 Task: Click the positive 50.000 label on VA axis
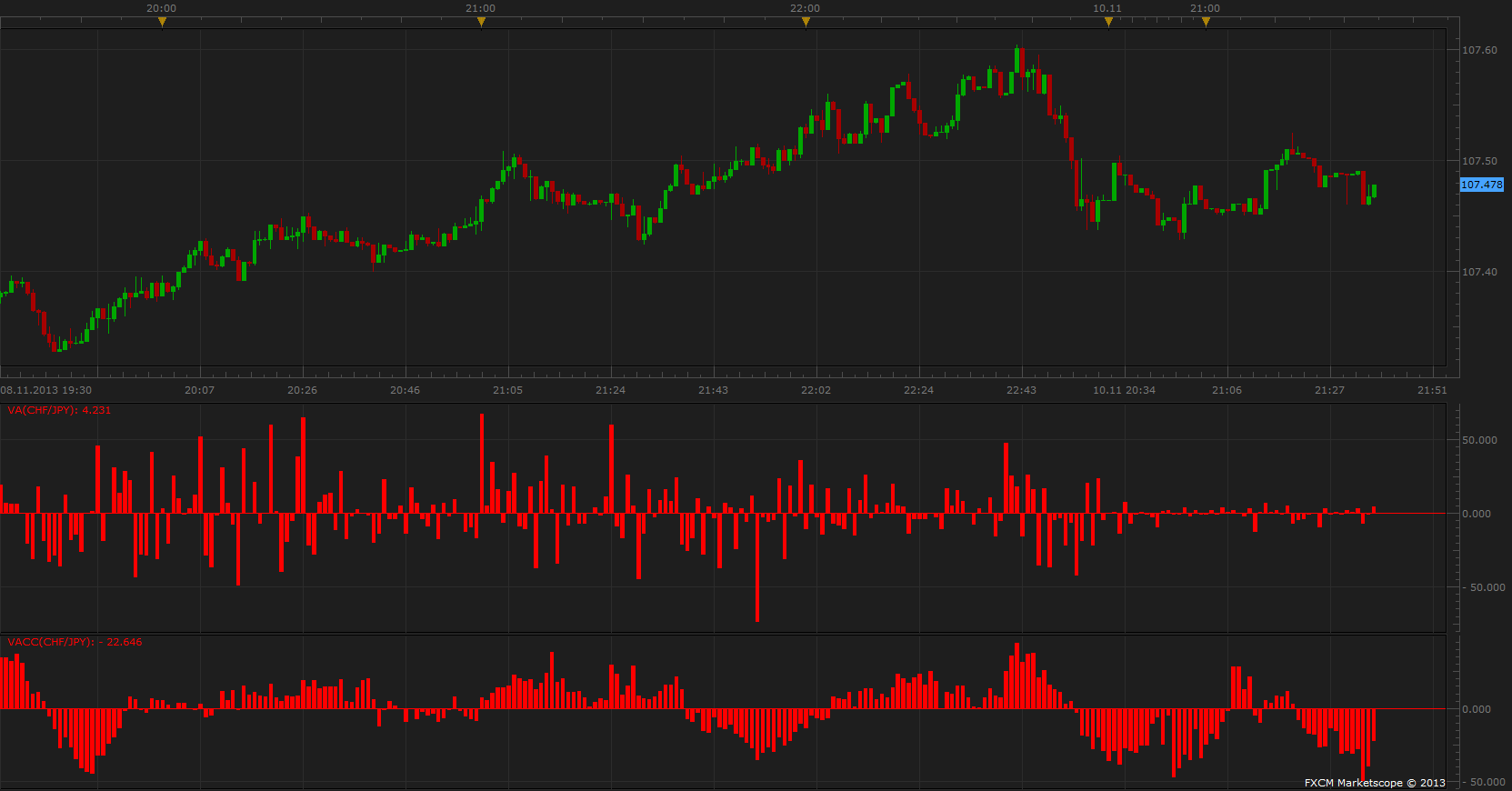click(x=1479, y=440)
